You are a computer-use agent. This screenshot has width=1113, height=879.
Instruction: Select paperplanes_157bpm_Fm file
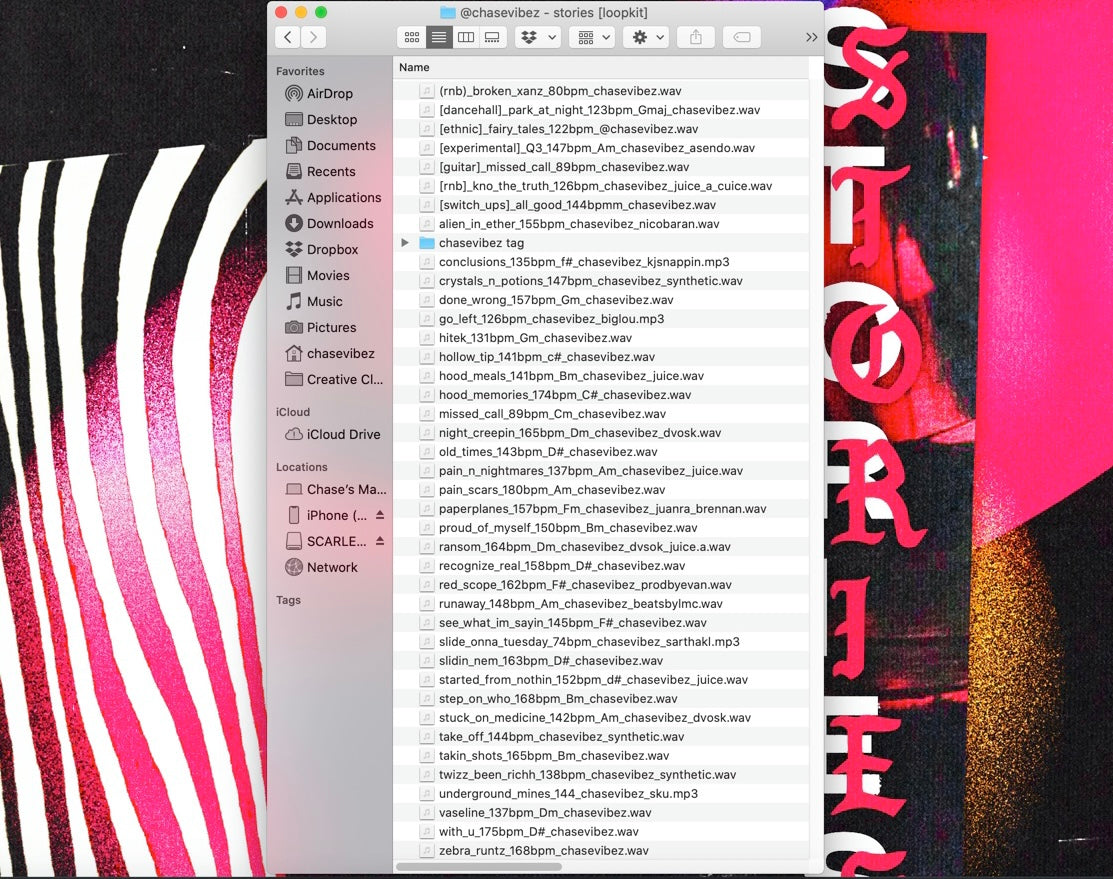pos(601,509)
